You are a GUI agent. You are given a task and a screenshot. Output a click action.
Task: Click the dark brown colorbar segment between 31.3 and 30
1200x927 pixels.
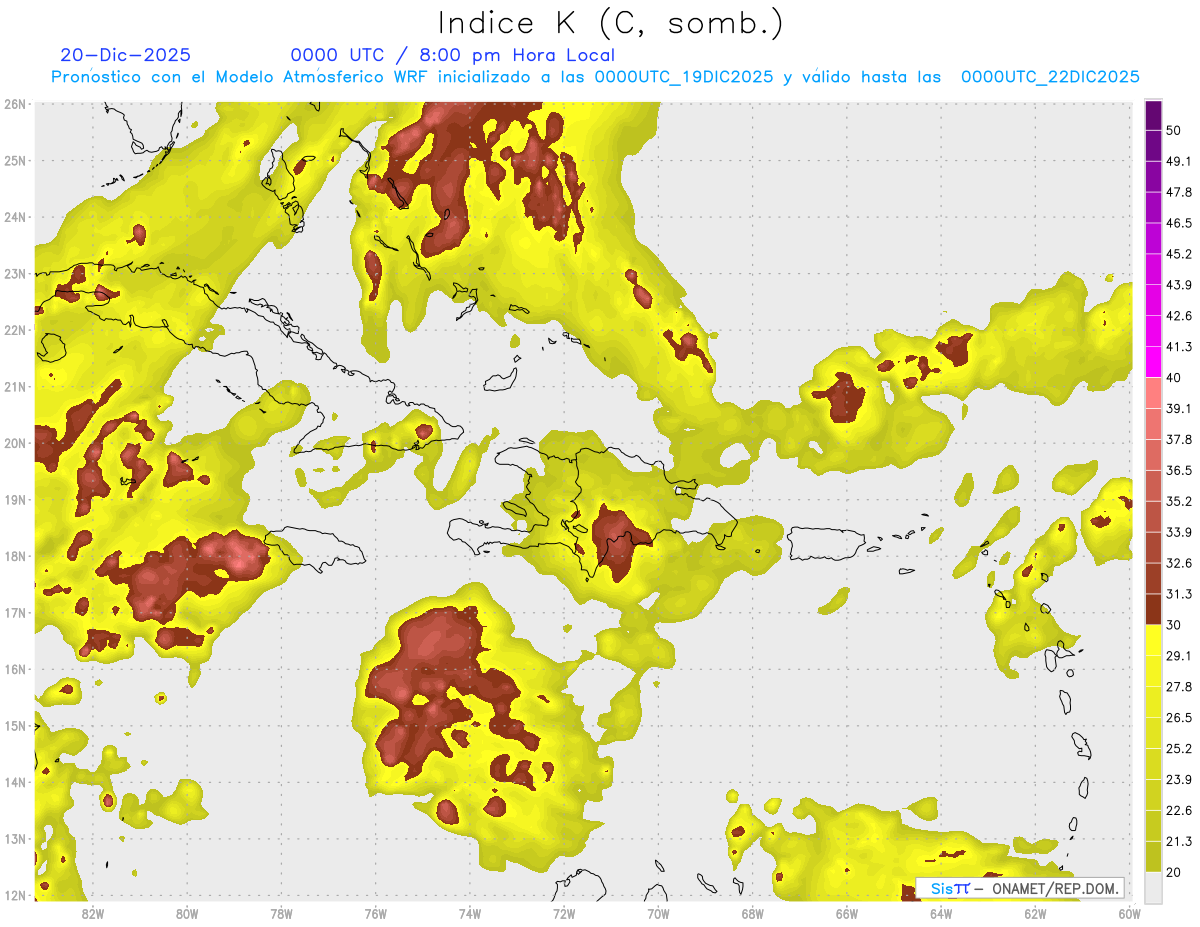coord(1154,609)
